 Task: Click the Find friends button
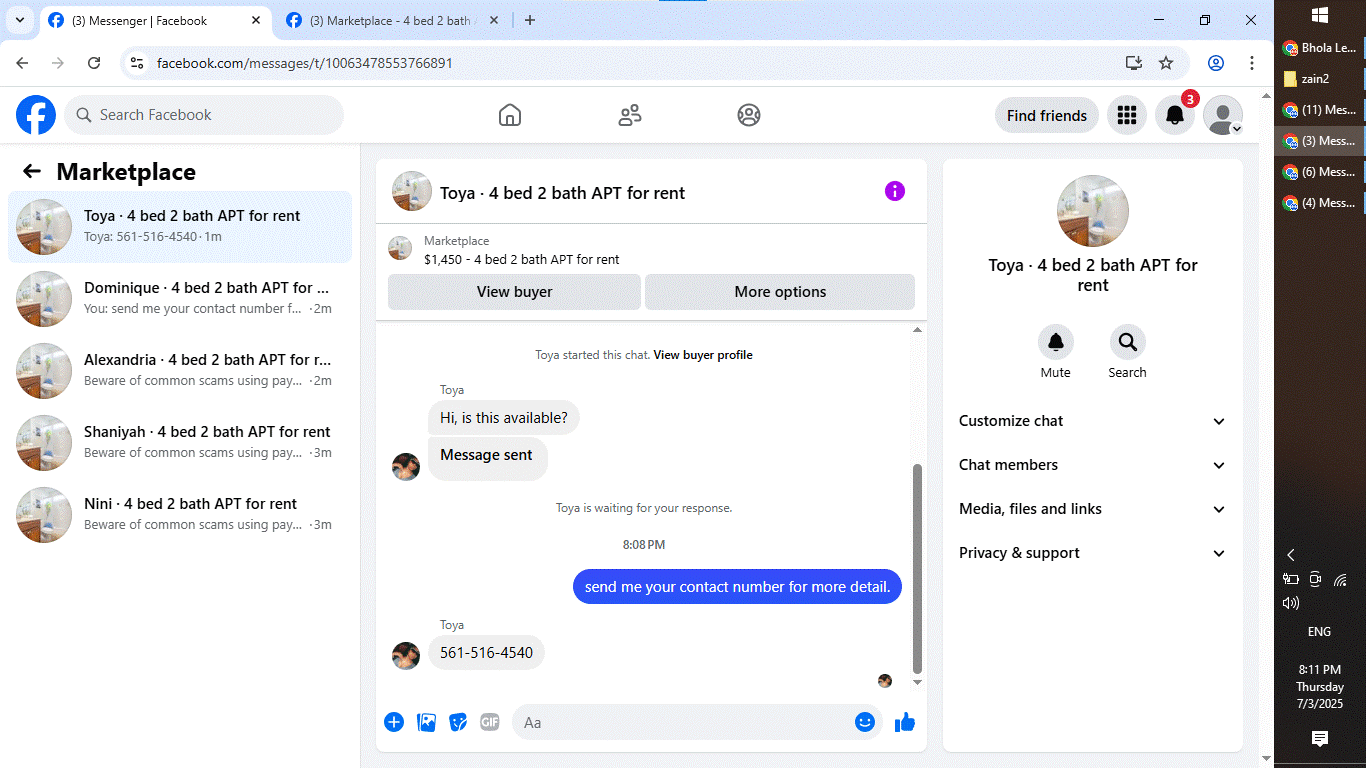[1047, 115]
